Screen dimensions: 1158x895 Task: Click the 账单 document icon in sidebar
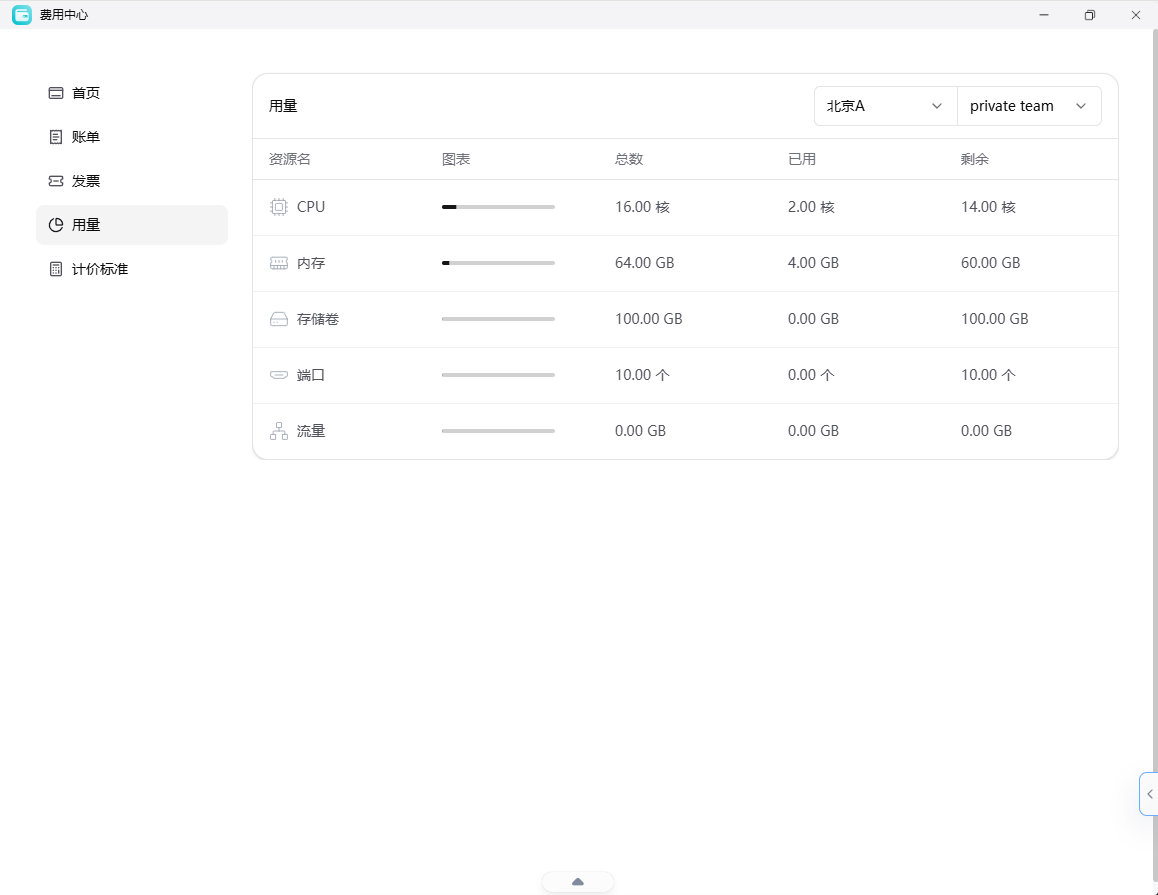pyautogui.click(x=55, y=137)
